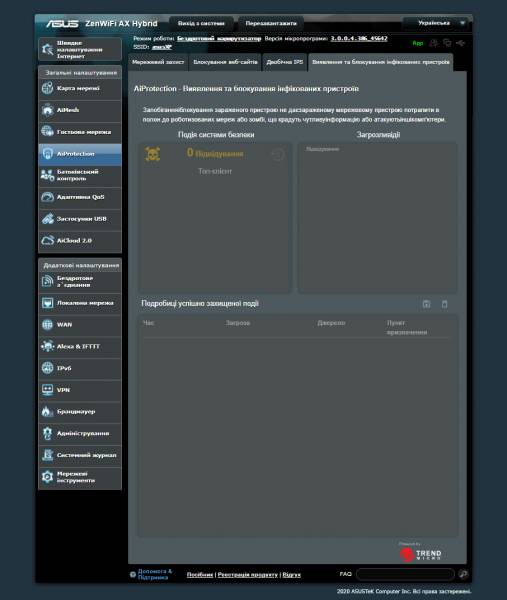
Task: Open the VPN settings page
Action: pyautogui.click(x=80, y=390)
